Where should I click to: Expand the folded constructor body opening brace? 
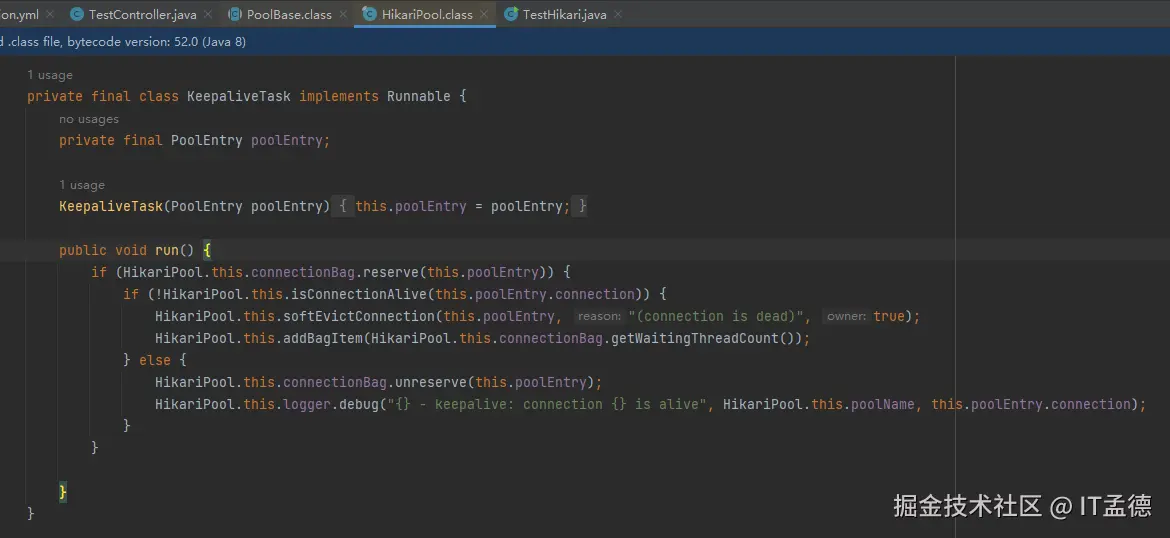point(342,207)
